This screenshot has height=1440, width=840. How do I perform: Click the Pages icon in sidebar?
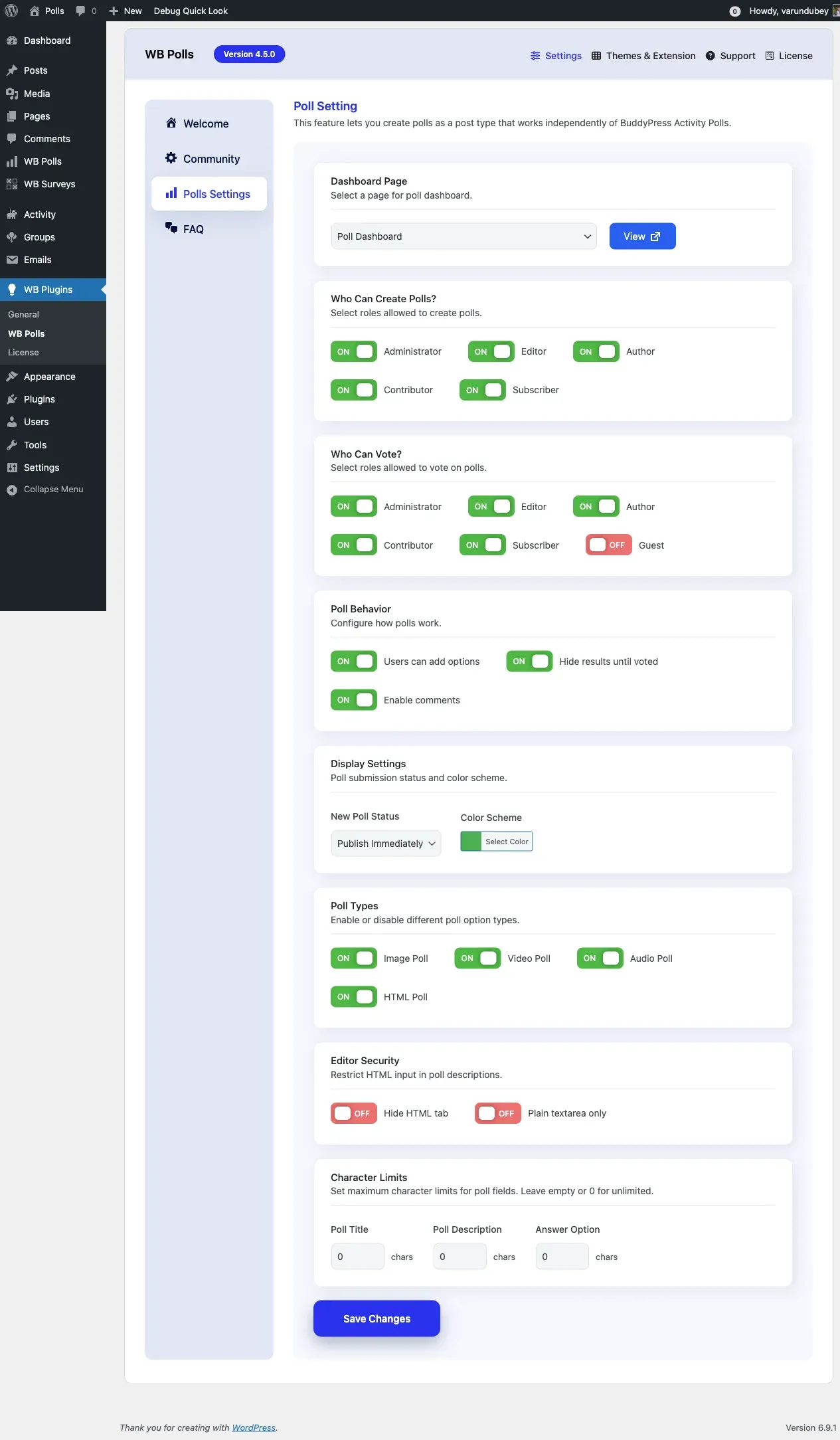12,116
